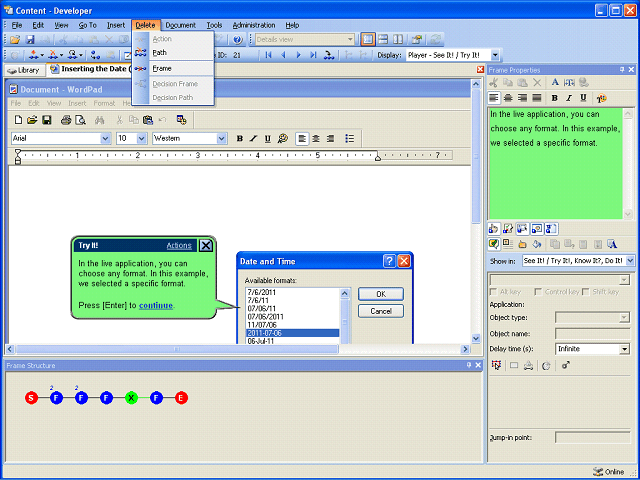The width and height of the screenshot is (640, 480).
Task: Select the 2011-07-06 date format
Action: 292,333
